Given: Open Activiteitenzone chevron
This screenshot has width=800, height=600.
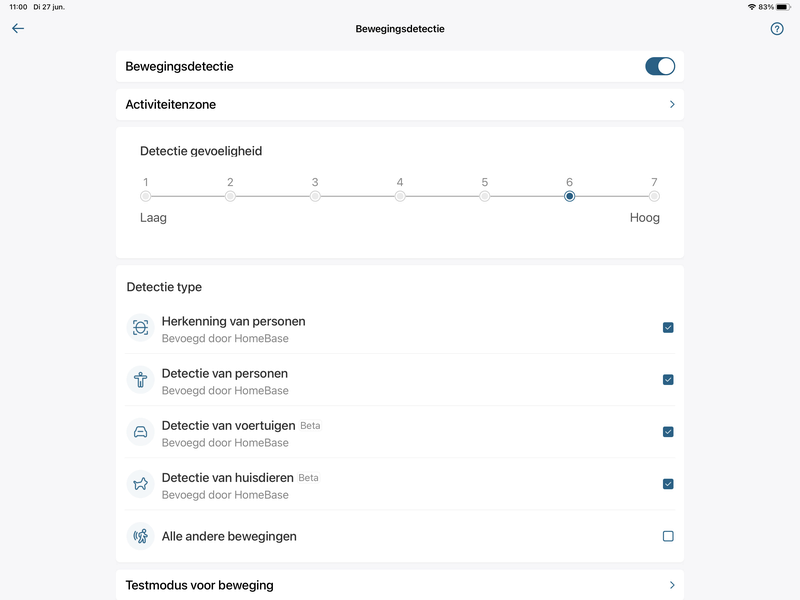Looking at the screenshot, I should pyautogui.click(x=672, y=104).
